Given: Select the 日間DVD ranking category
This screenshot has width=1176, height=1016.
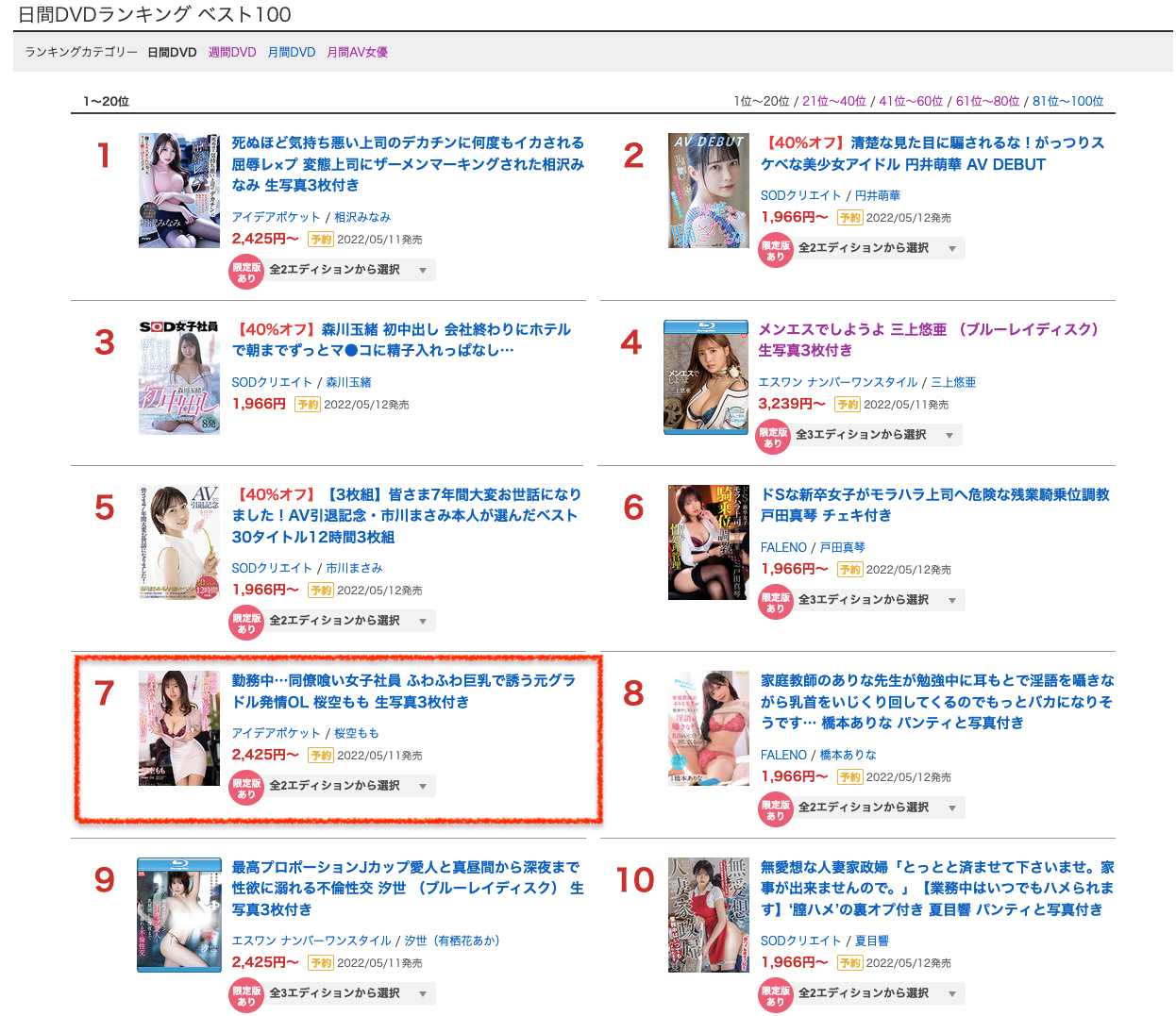Looking at the screenshot, I should pos(172,52).
